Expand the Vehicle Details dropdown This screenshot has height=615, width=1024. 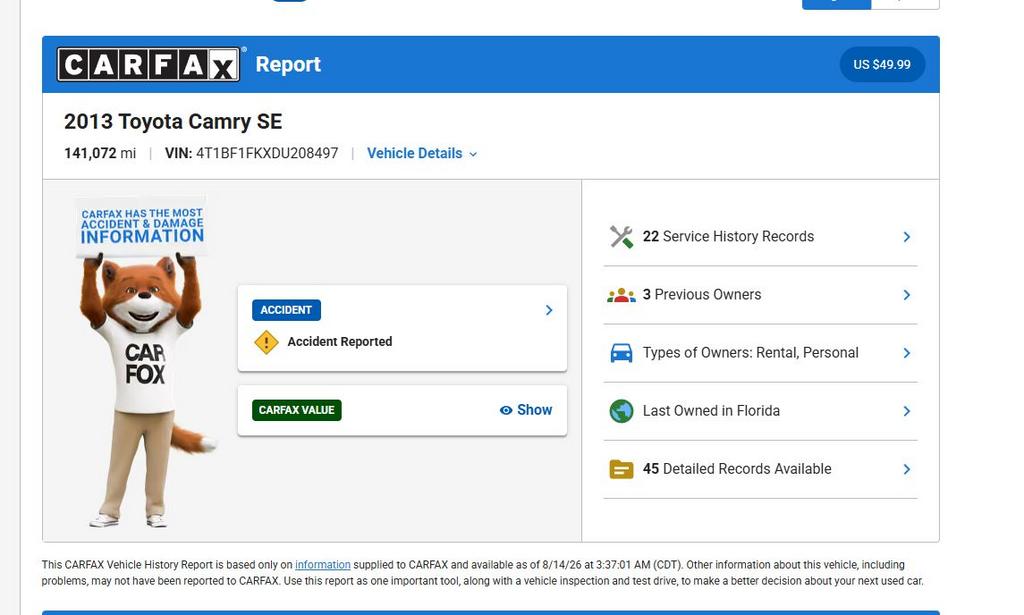422,153
